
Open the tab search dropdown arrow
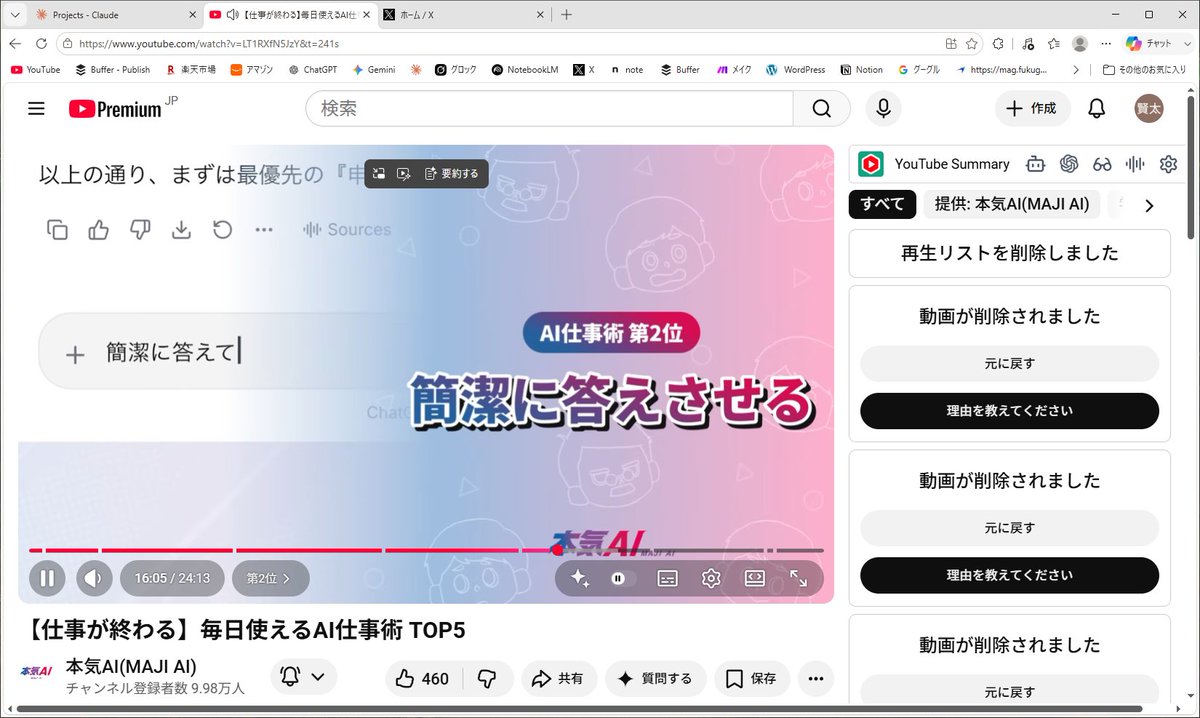14,15
